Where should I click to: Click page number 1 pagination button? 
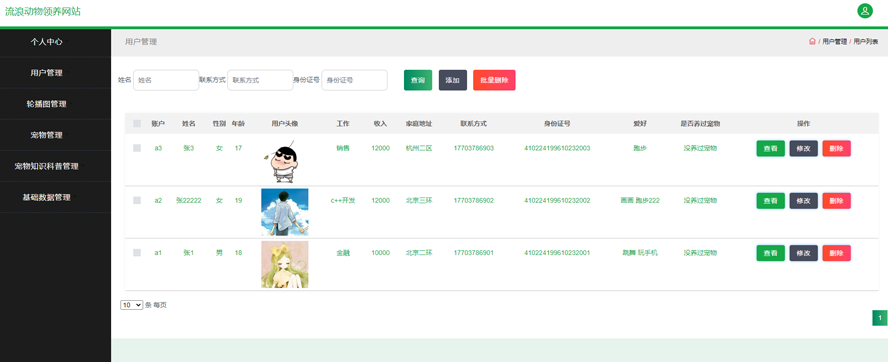pos(880,318)
